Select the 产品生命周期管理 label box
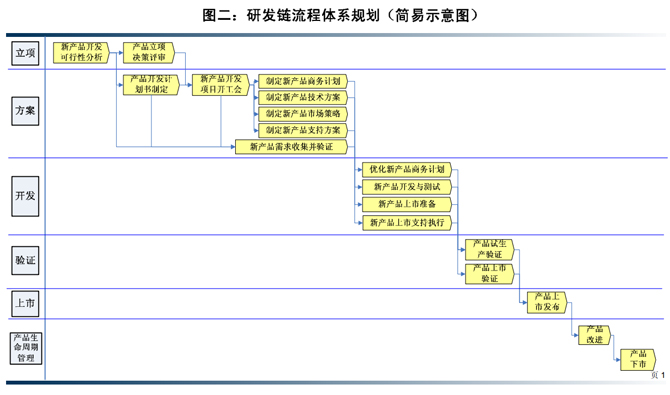Viewport: 670px width, 395px height. [x=26, y=348]
